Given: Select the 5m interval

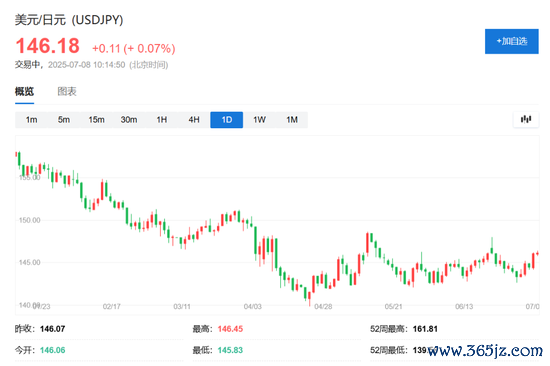Looking at the screenshot, I should pos(64,120).
